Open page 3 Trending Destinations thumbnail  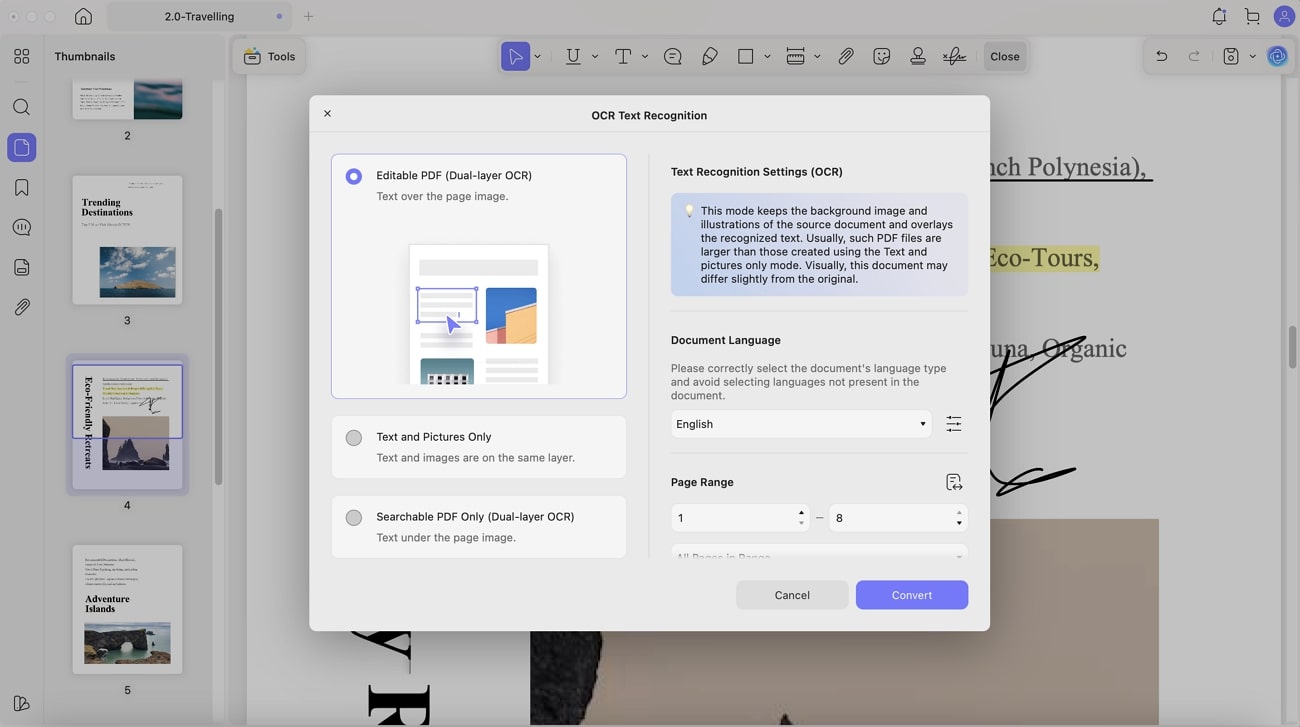[x=127, y=240]
